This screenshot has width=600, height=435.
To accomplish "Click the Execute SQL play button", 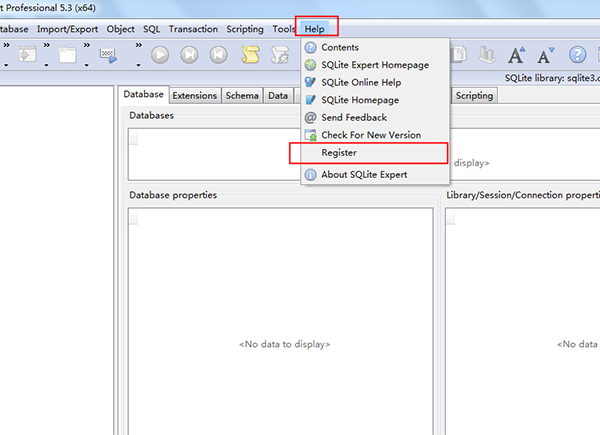I will pyautogui.click(x=160, y=55).
